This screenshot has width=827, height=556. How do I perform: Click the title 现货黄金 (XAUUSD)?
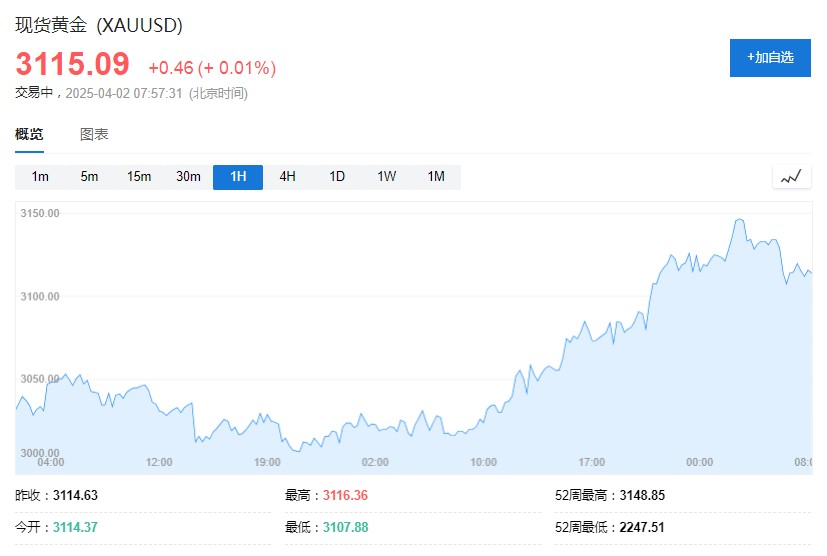pyautogui.click(x=99, y=25)
